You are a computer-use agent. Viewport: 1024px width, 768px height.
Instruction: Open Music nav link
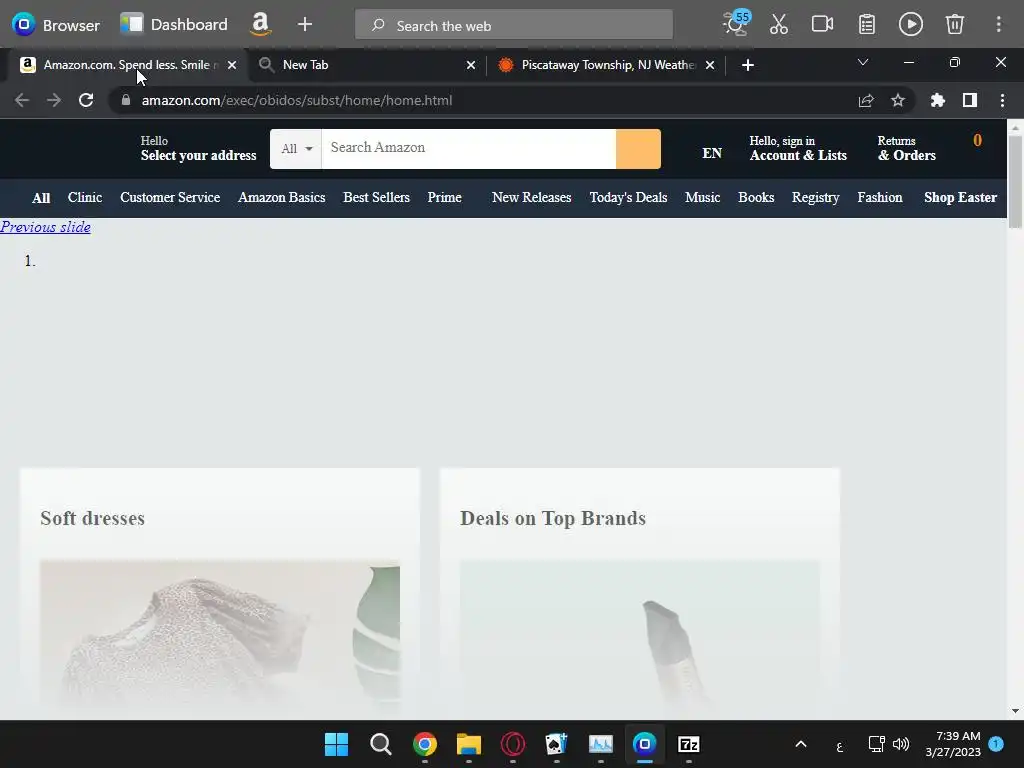pos(703,197)
